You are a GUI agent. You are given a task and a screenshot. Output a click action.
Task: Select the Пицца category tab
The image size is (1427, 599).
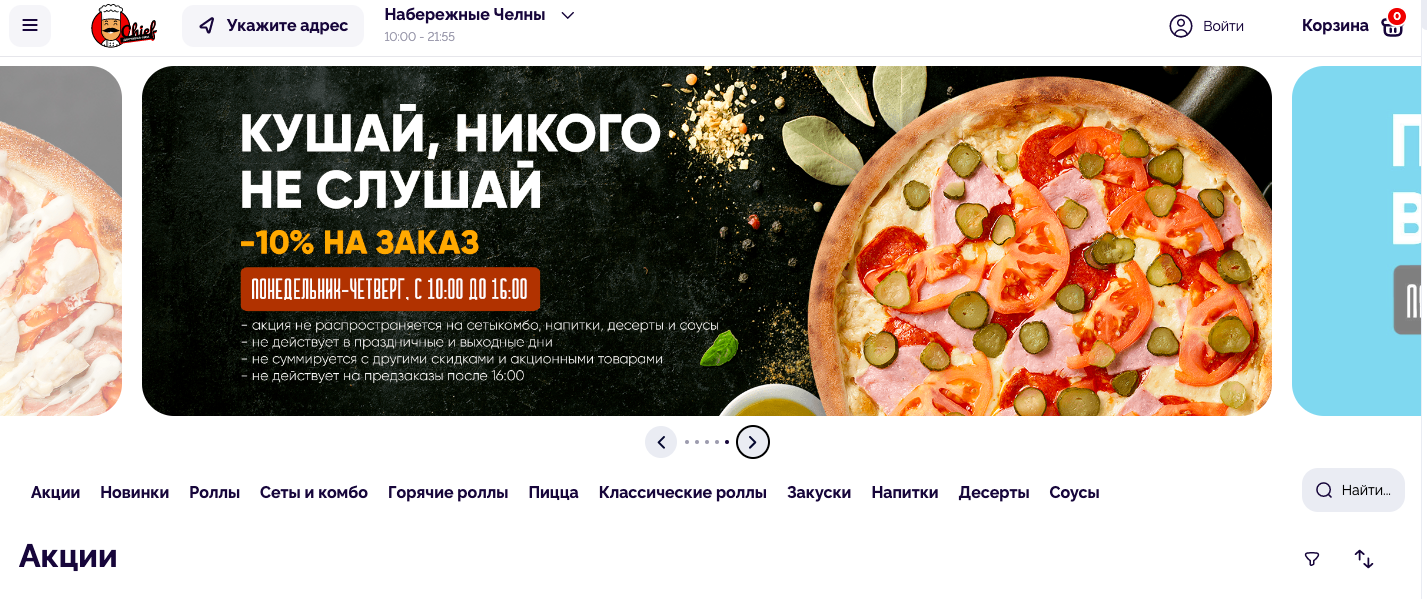tap(554, 492)
